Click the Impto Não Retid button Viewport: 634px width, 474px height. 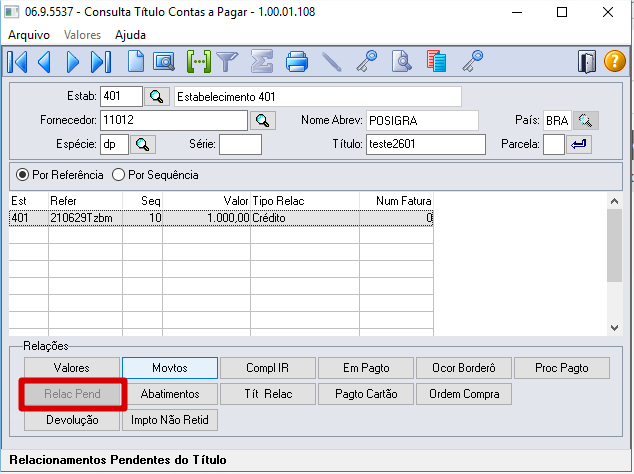pyautogui.click(x=170, y=420)
